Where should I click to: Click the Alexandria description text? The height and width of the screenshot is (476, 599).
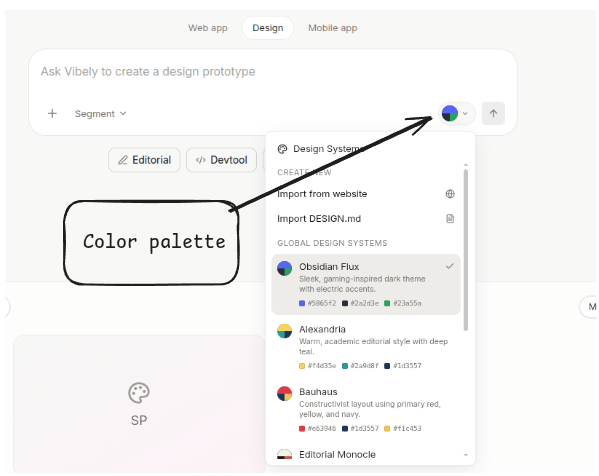point(373,346)
